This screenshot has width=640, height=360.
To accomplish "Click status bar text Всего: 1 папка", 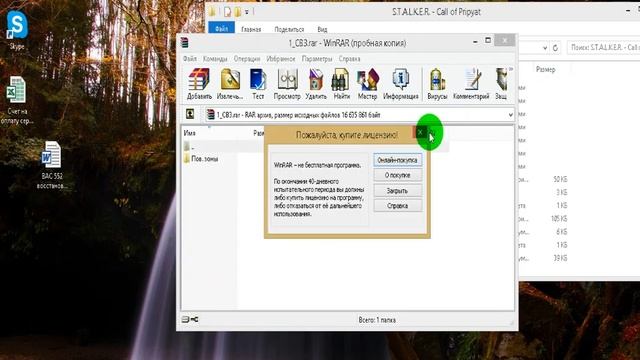I will (377, 320).
